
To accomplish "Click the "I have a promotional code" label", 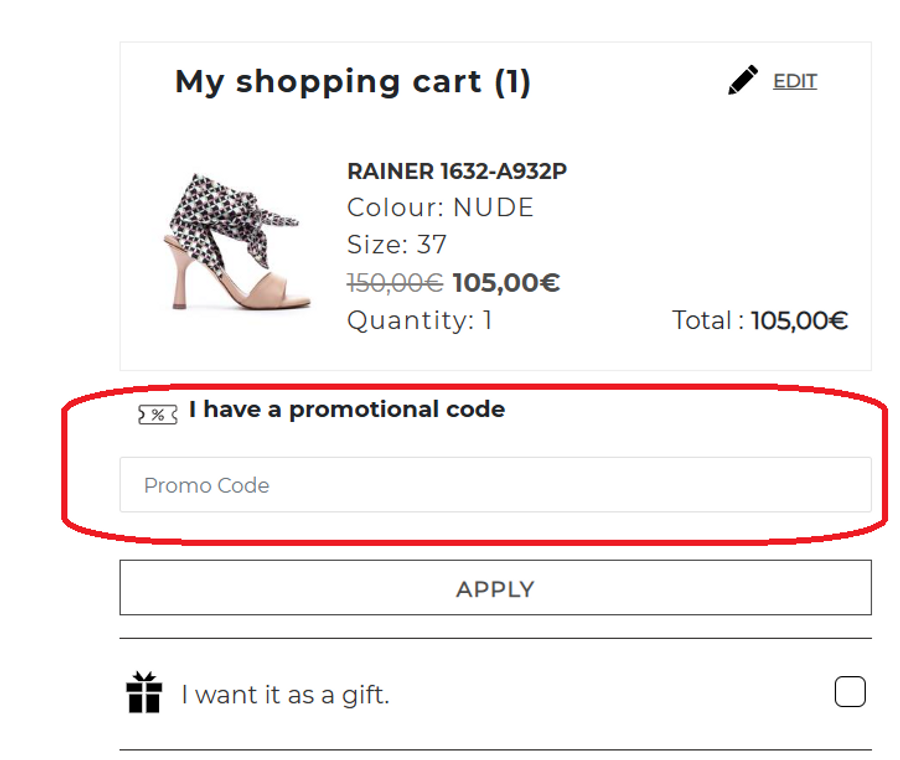I will [x=346, y=409].
